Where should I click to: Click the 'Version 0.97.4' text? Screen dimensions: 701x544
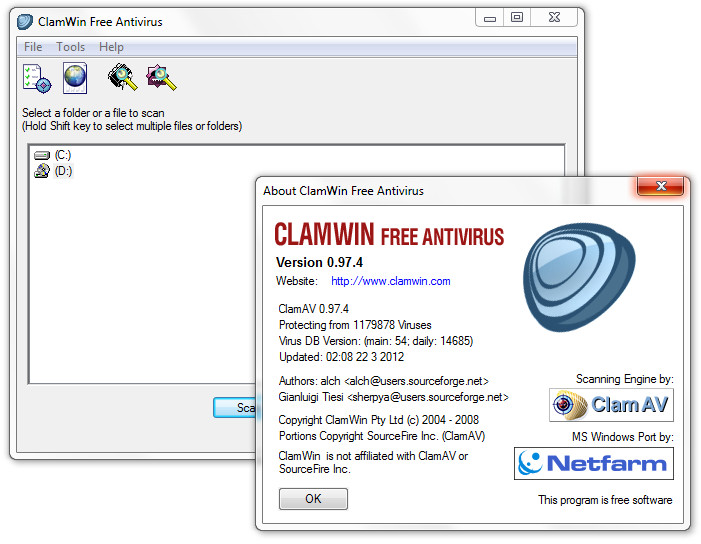point(319,262)
